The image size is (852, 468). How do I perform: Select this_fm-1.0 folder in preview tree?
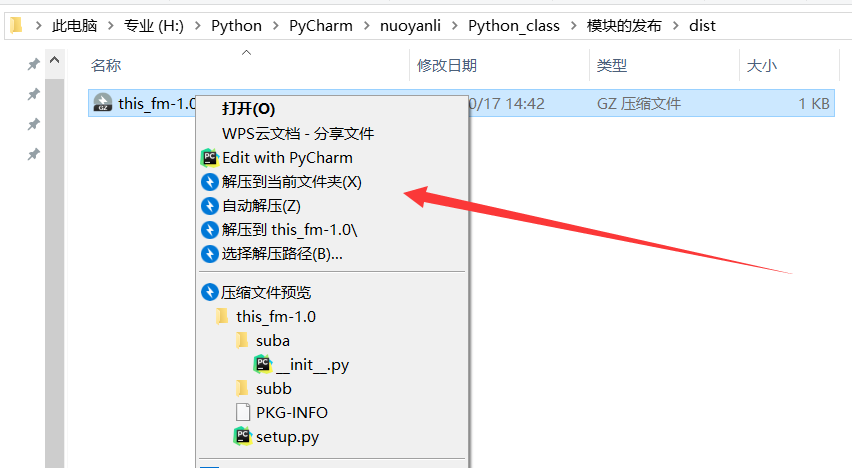coord(276,316)
